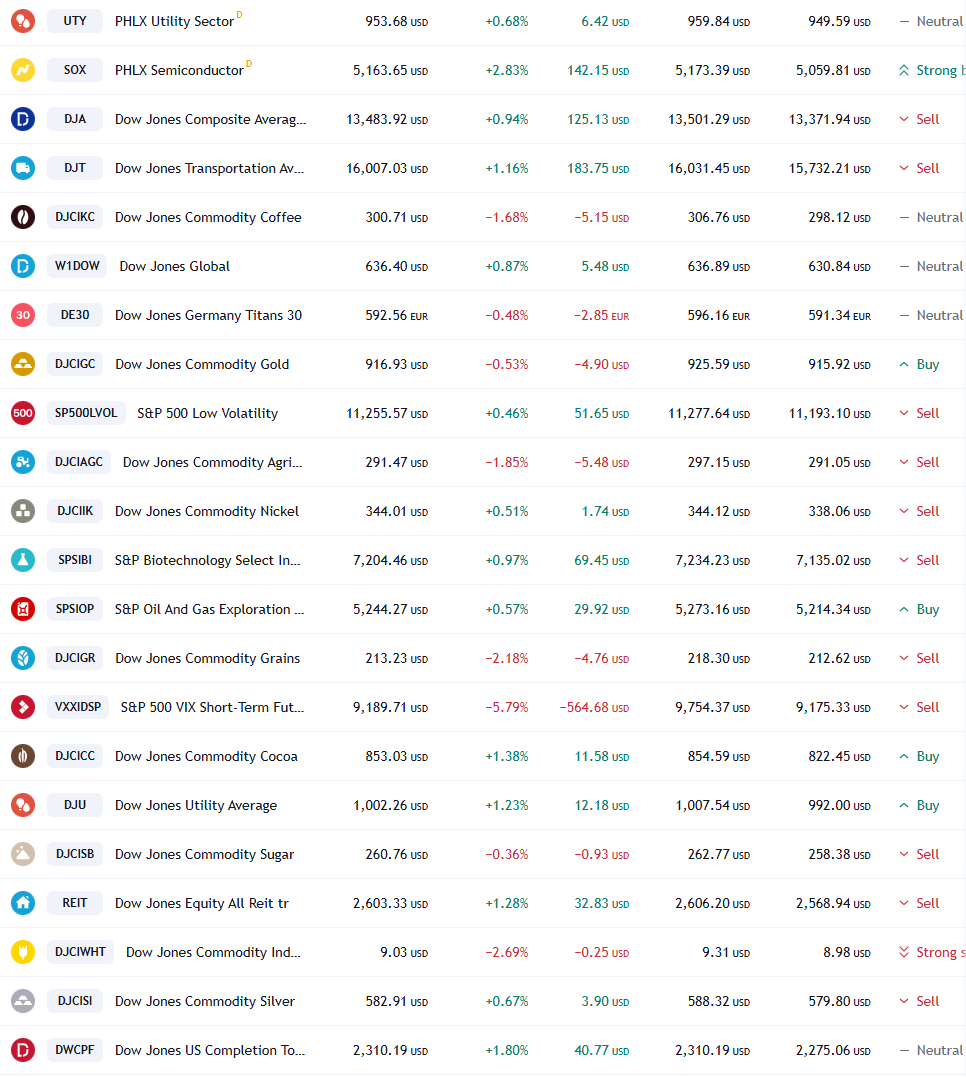This screenshot has height=1077, width=966.
Task: Click the DJCISI silver bars icon
Action: [x=23, y=1001]
